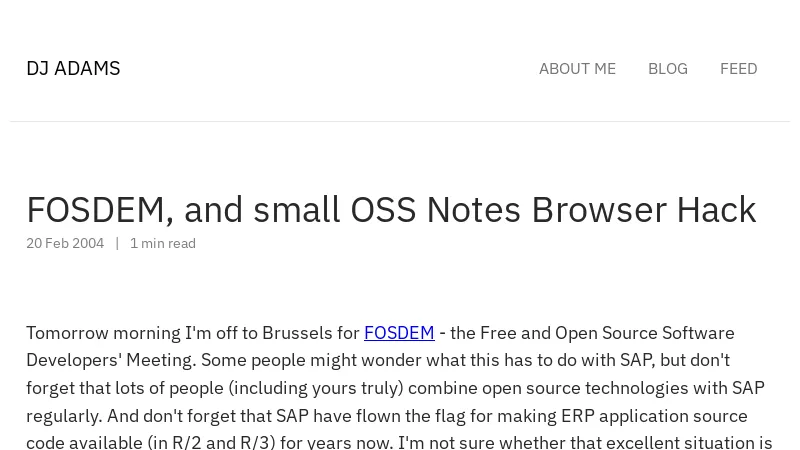800x450 pixels.
Task: Click the word "Hack" in the title
Action: coord(716,209)
